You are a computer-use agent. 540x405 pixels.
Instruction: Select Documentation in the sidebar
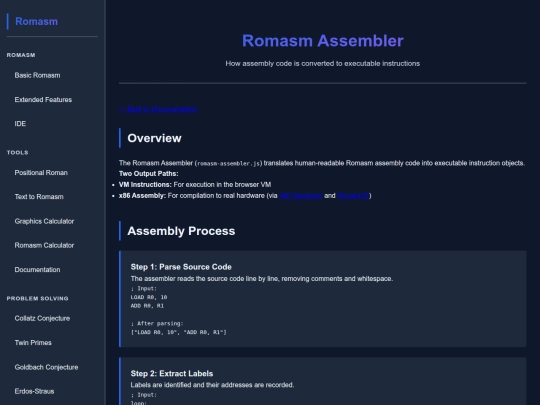pos(37,270)
